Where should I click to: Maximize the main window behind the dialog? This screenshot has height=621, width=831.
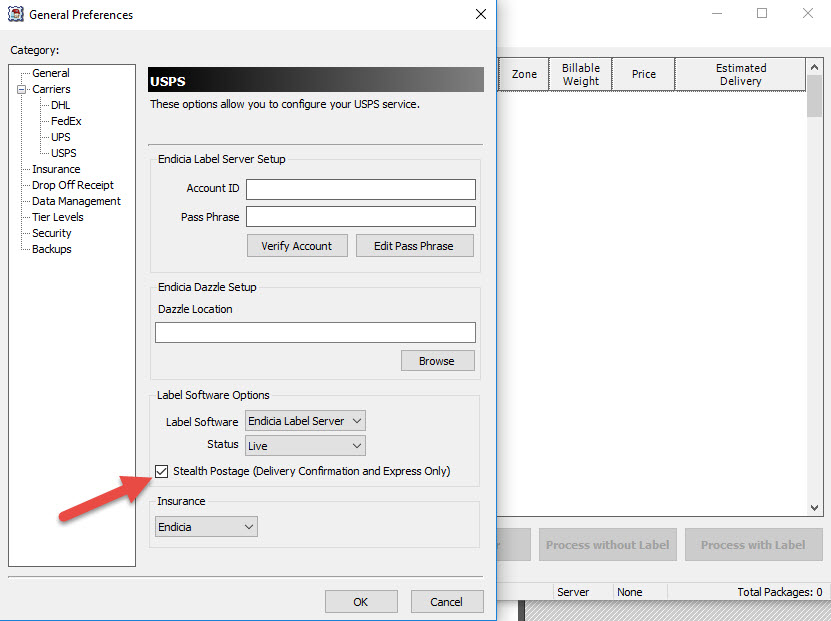[762, 13]
